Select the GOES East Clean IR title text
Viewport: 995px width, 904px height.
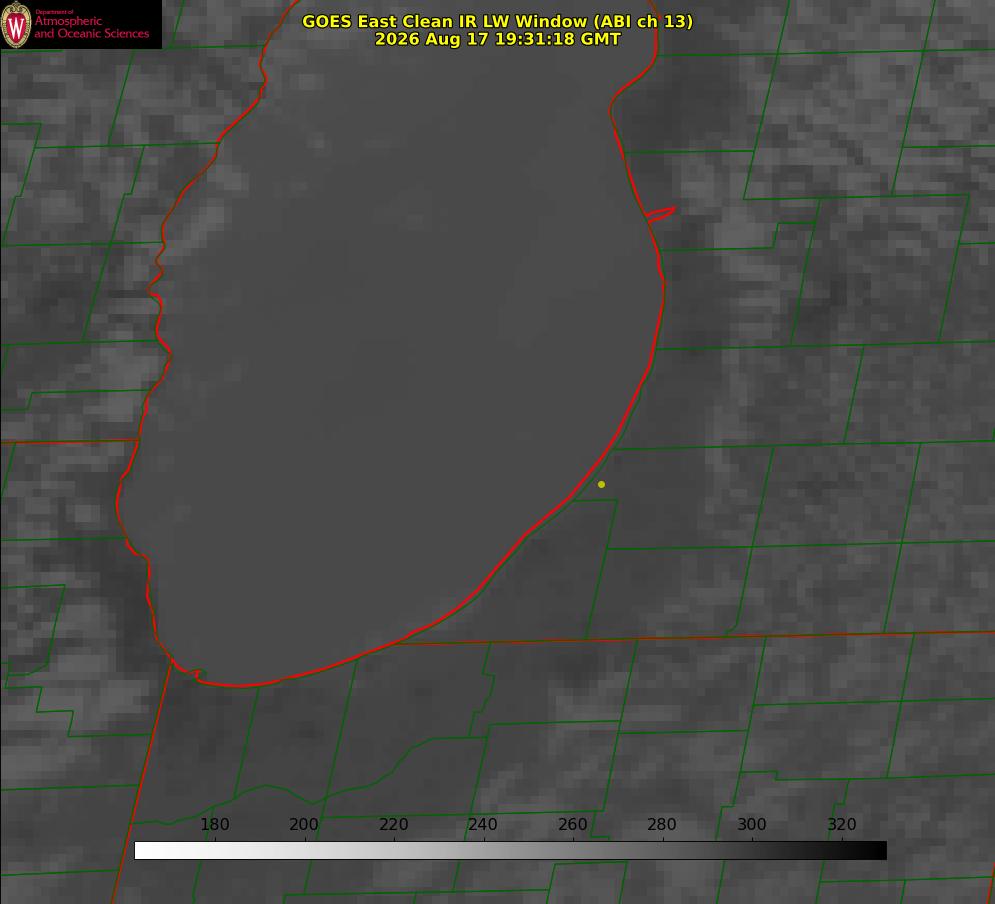coord(498,21)
